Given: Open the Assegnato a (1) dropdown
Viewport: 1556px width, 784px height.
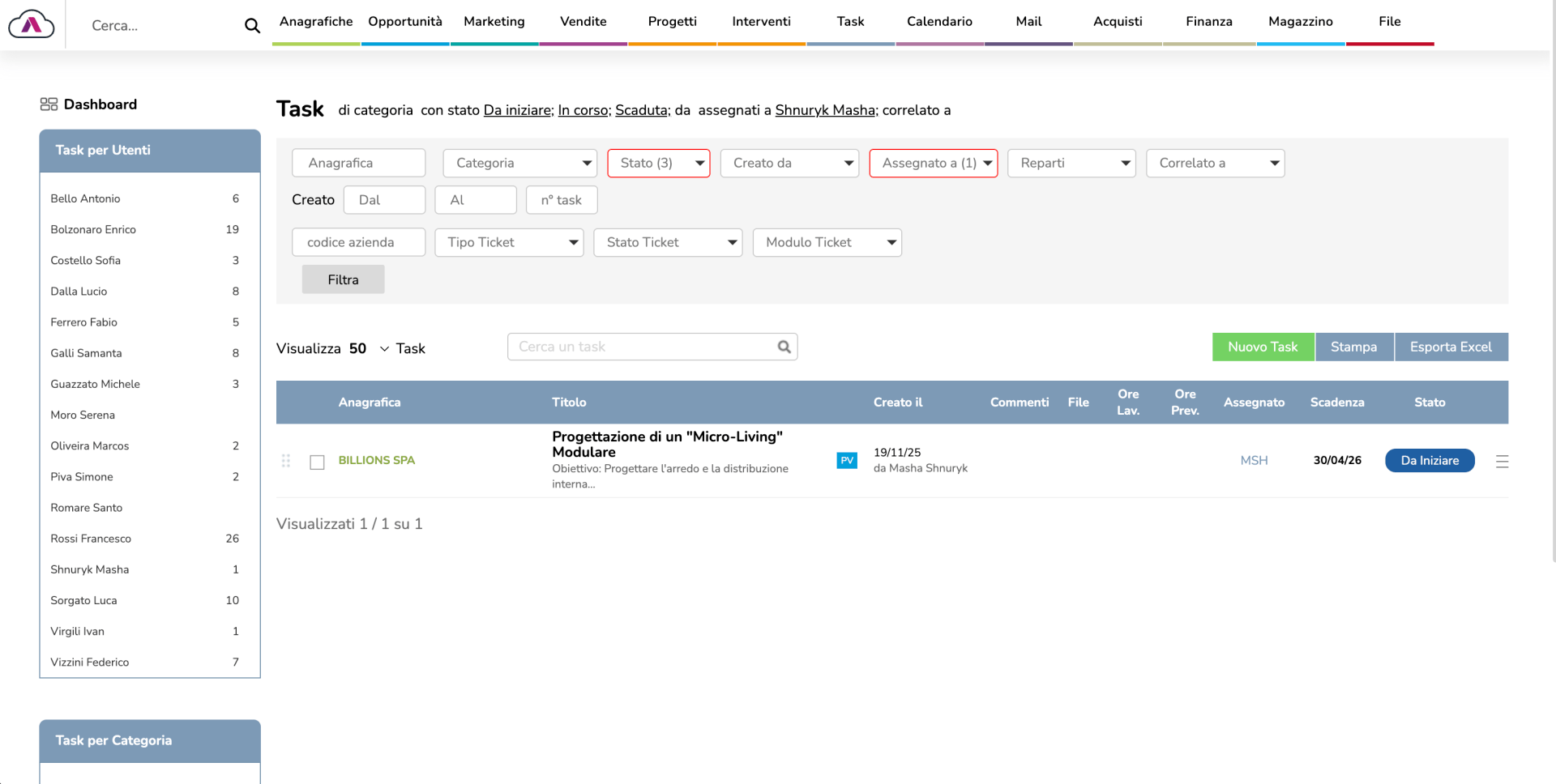Looking at the screenshot, I should 933,163.
